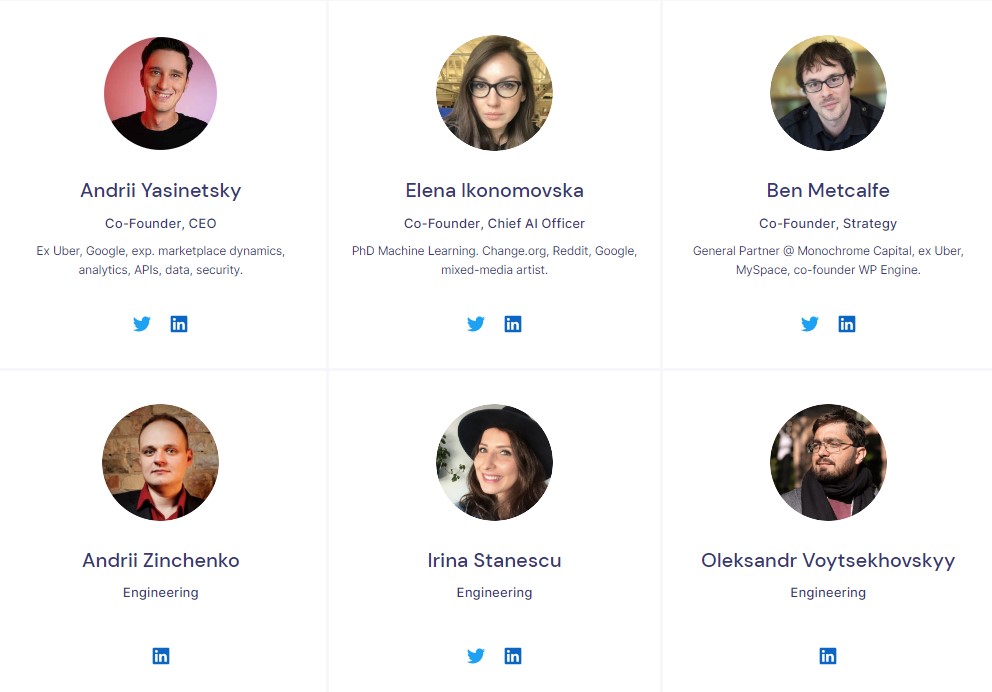Visit Irina Stanescu's LinkedIn icon
The width and height of the screenshot is (992, 692).
click(x=513, y=656)
